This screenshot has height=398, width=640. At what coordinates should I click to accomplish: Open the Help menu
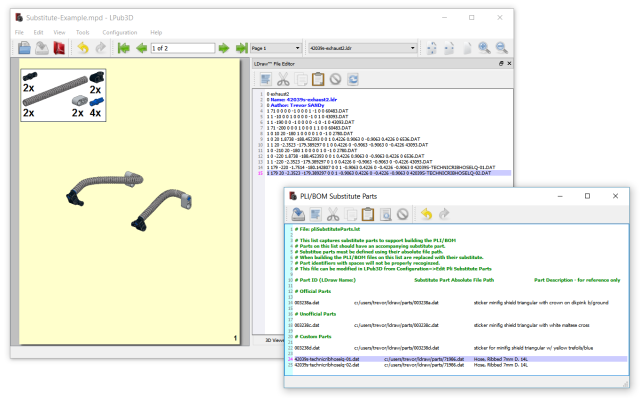point(156,32)
